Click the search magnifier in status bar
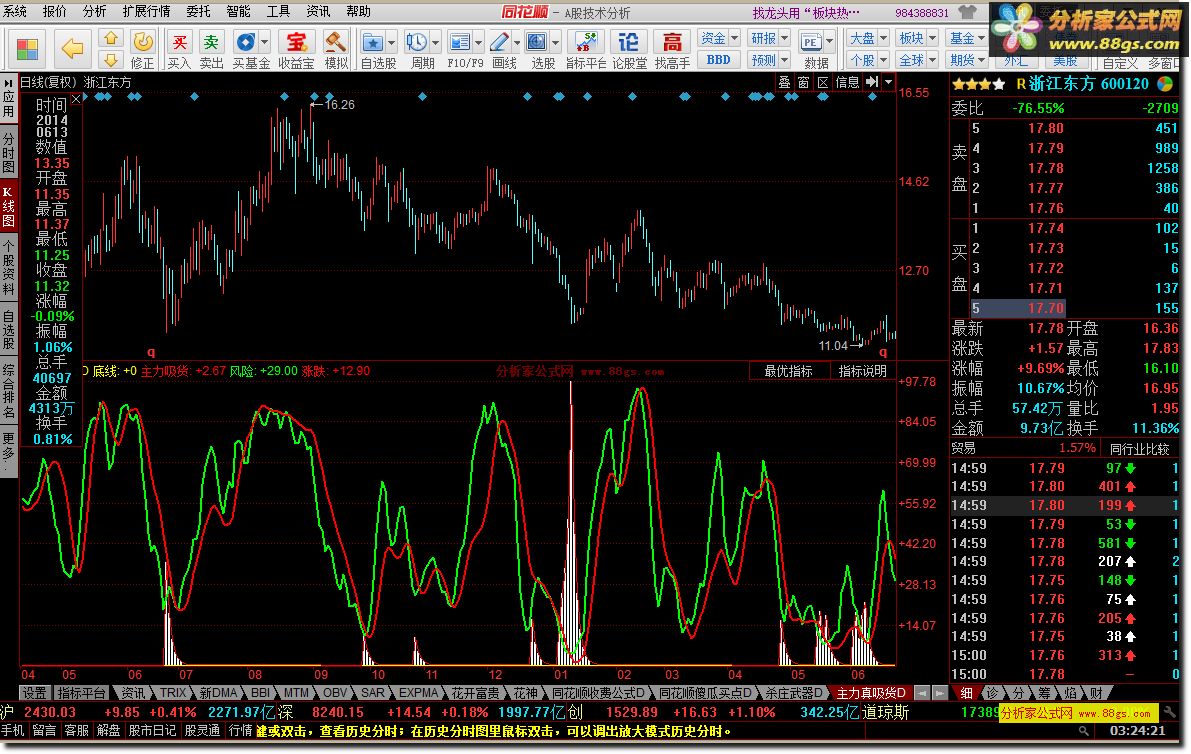 tap(1084, 730)
